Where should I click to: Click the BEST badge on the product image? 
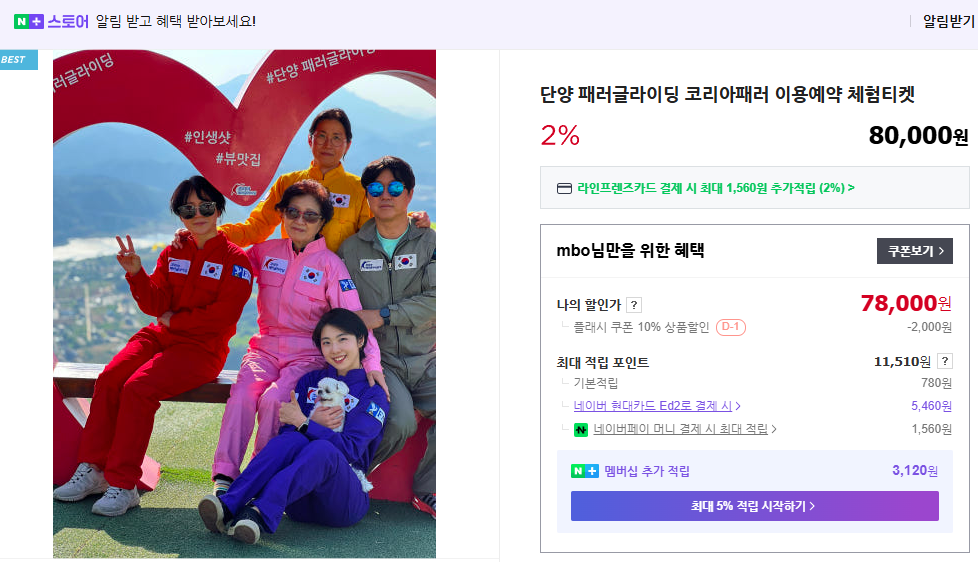pos(19,60)
